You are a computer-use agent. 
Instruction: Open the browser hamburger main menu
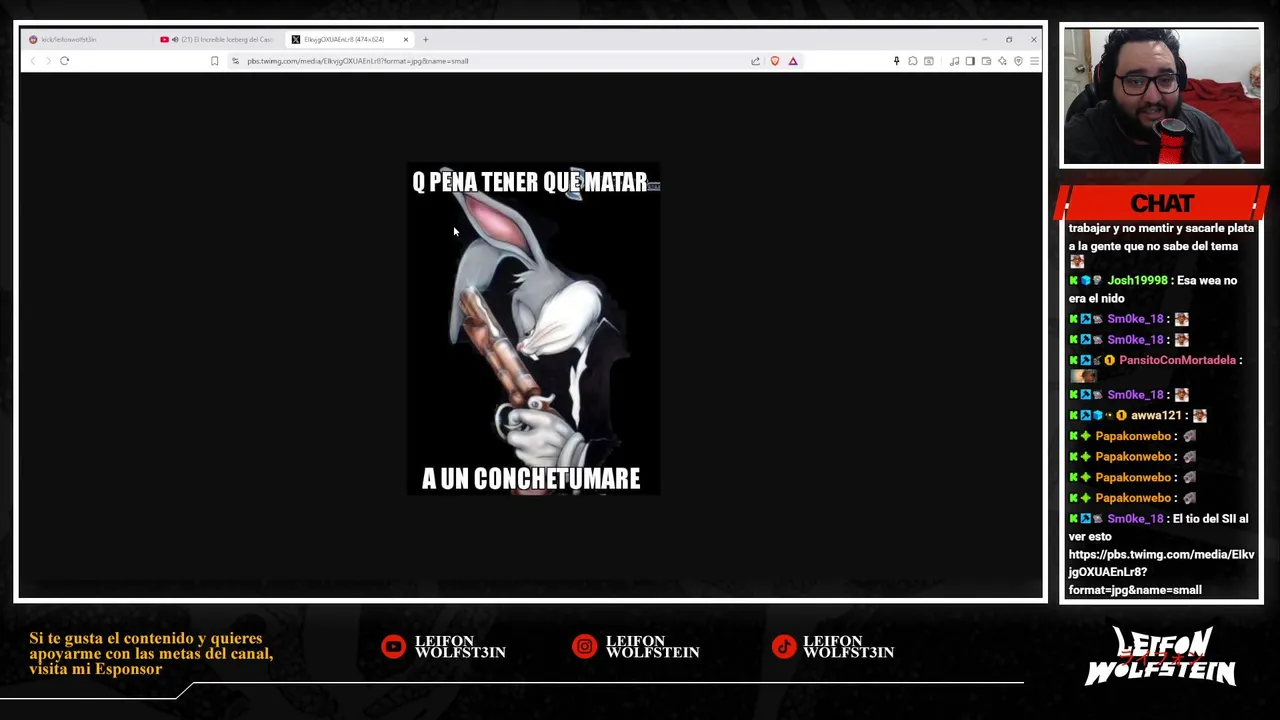point(1034,61)
